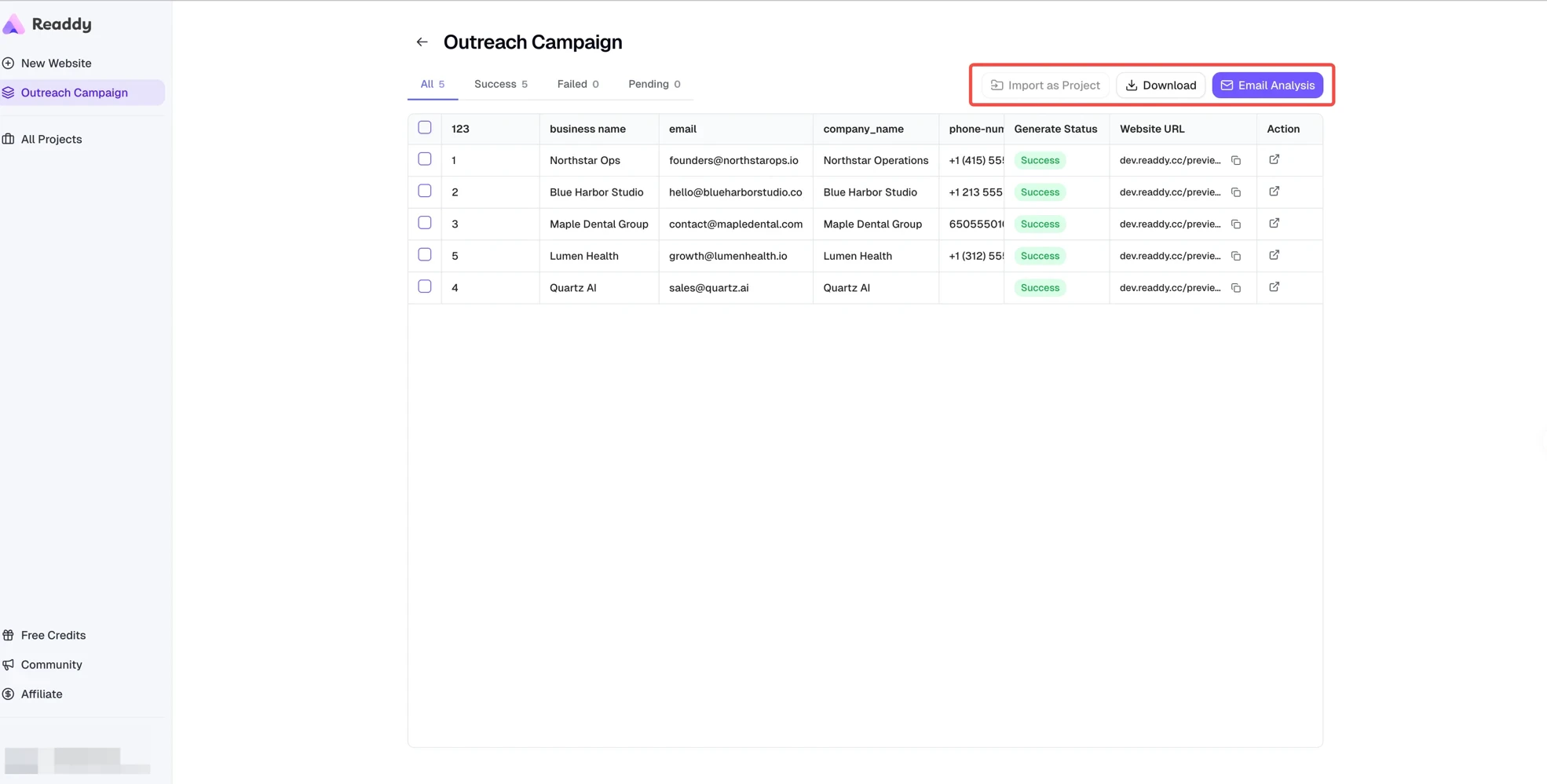The image size is (1547, 784).
Task: View the Pending tab
Action: click(x=653, y=84)
